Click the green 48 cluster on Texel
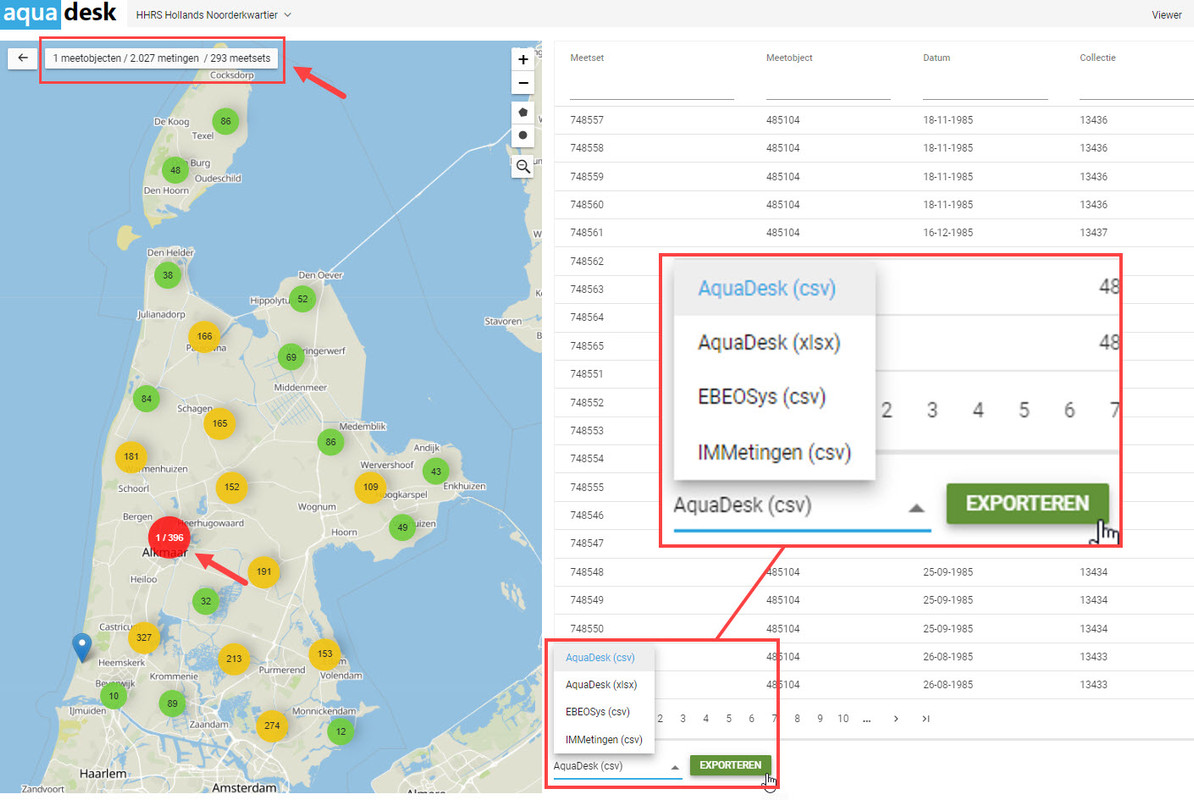 tap(175, 170)
